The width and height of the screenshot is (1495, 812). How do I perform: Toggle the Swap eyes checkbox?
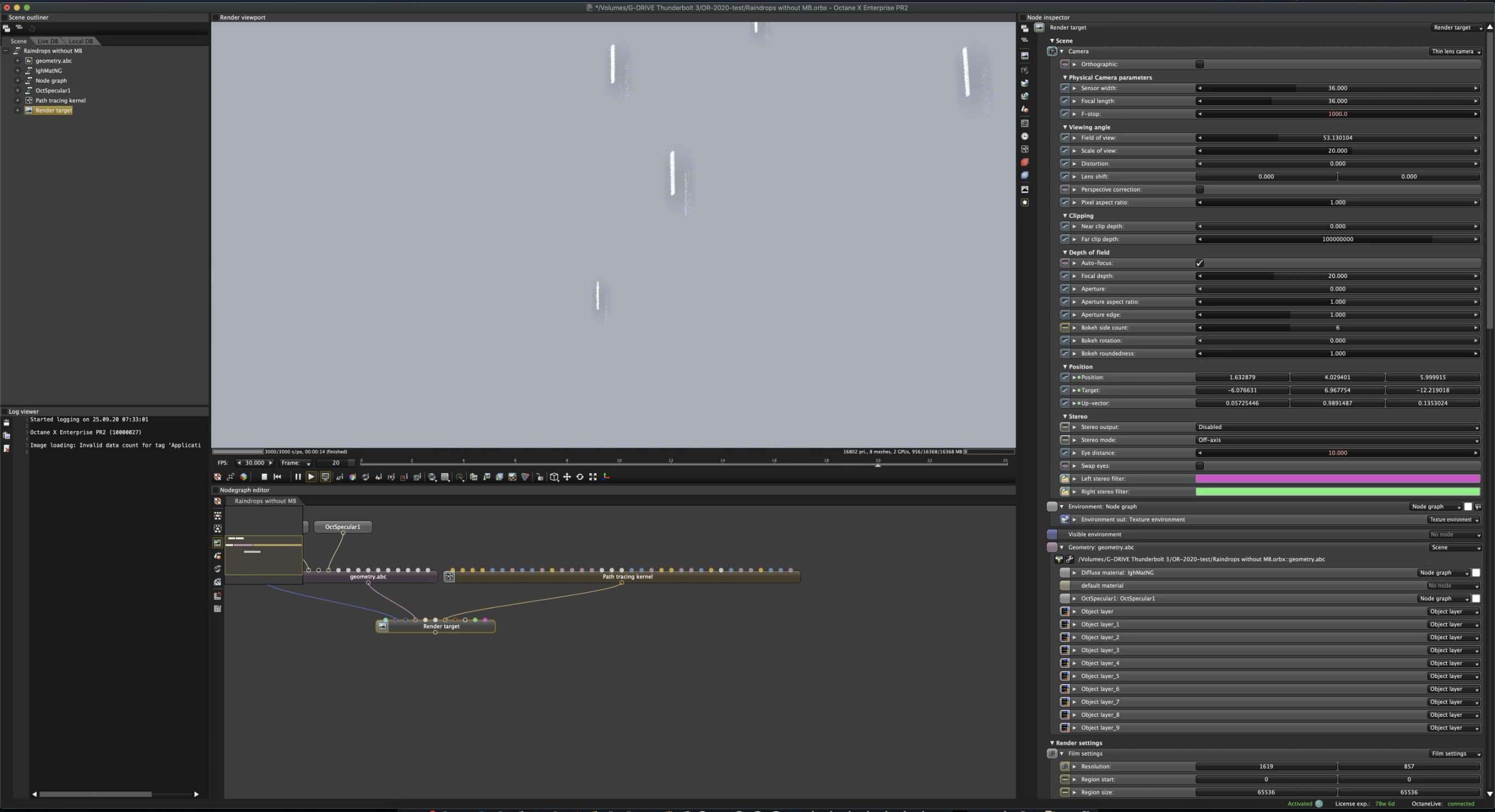pos(1200,466)
